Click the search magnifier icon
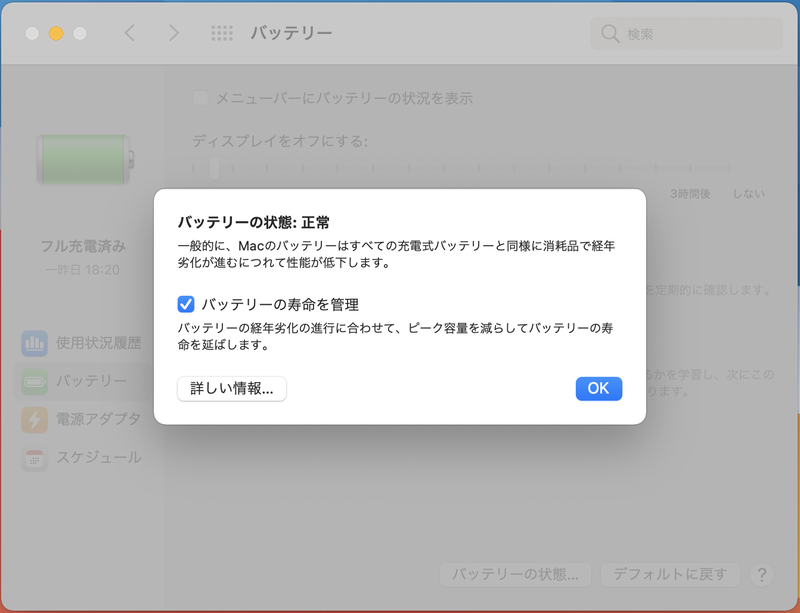This screenshot has height=613, width=800. click(x=610, y=33)
